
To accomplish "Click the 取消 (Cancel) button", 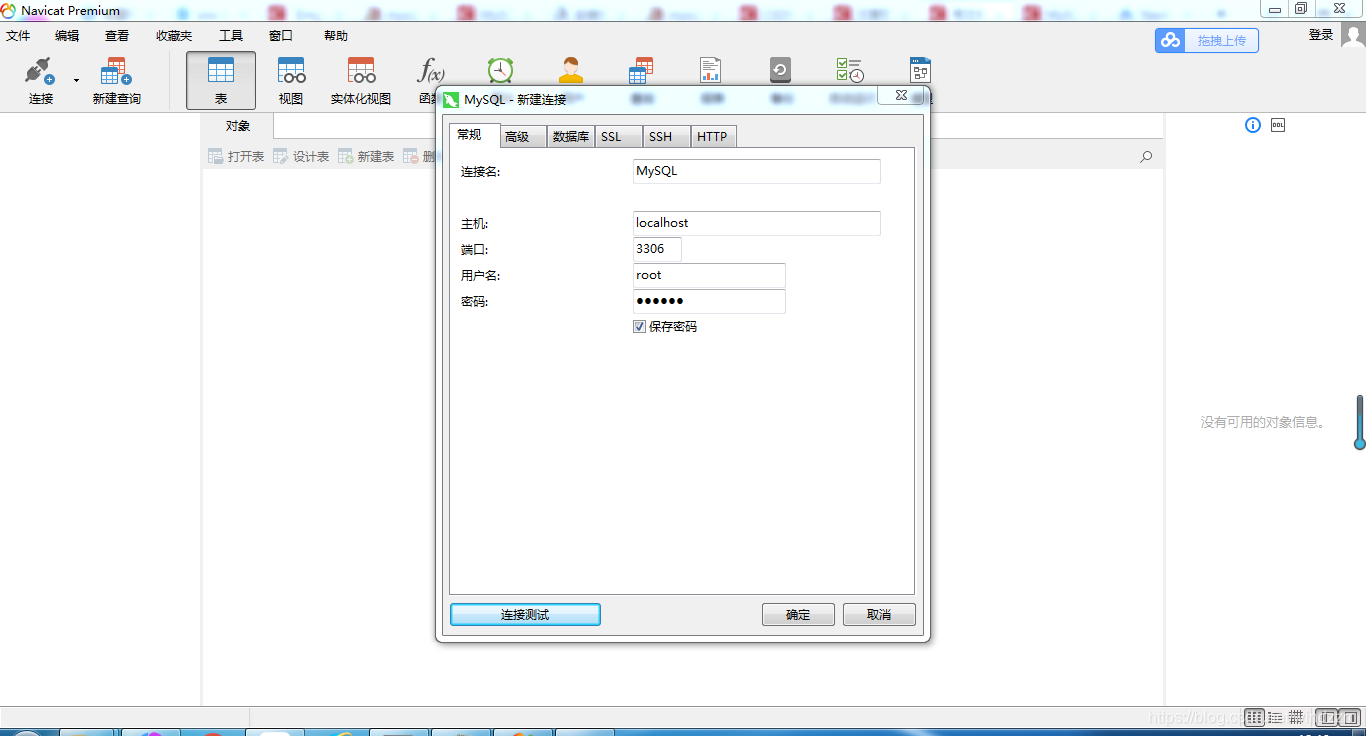I will pyautogui.click(x=879, y=615).
